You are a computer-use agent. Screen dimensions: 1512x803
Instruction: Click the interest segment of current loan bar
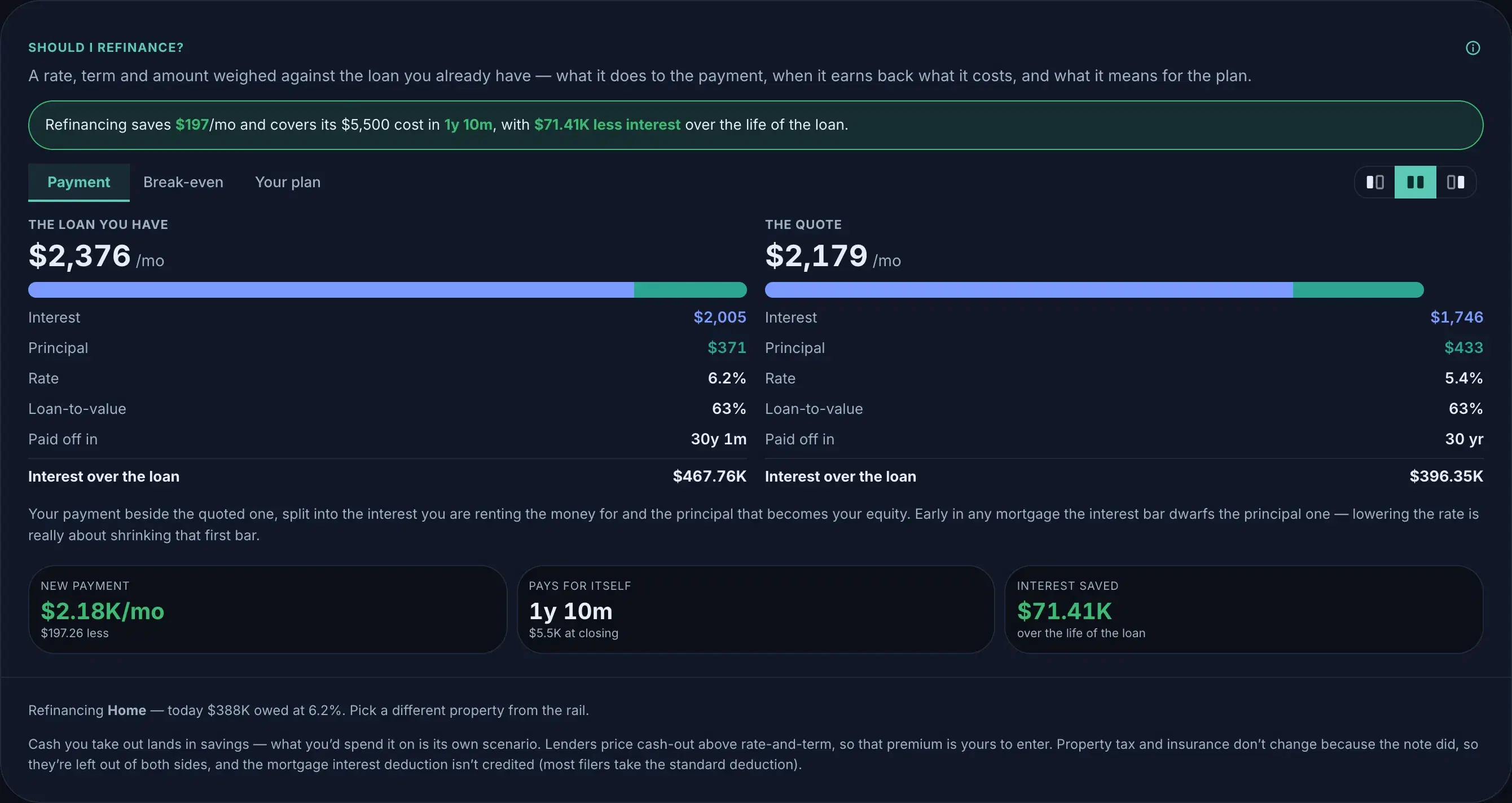click(331, 290)
